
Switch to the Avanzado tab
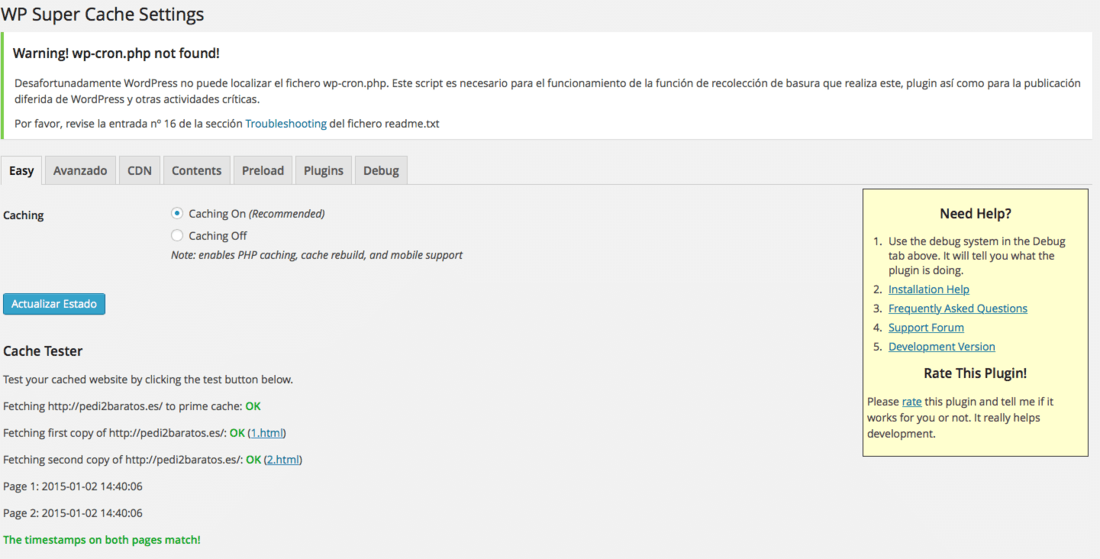(80, 170)
